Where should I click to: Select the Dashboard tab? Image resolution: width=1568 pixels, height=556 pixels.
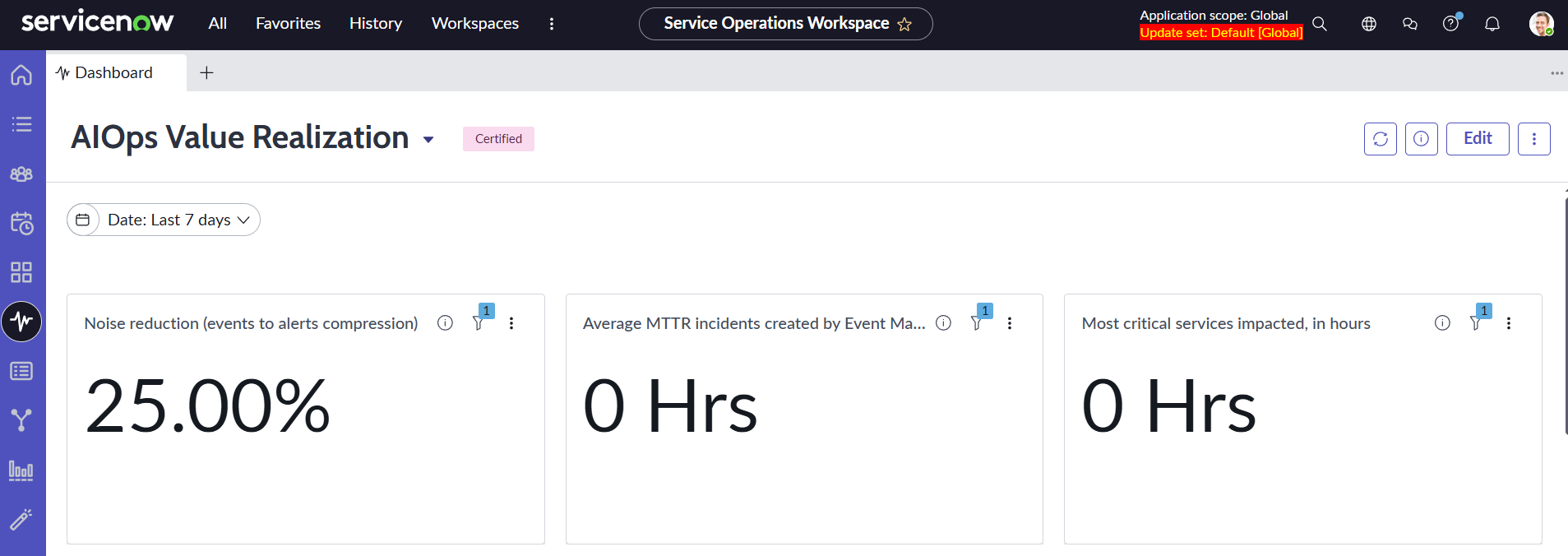tap(116, 72)
